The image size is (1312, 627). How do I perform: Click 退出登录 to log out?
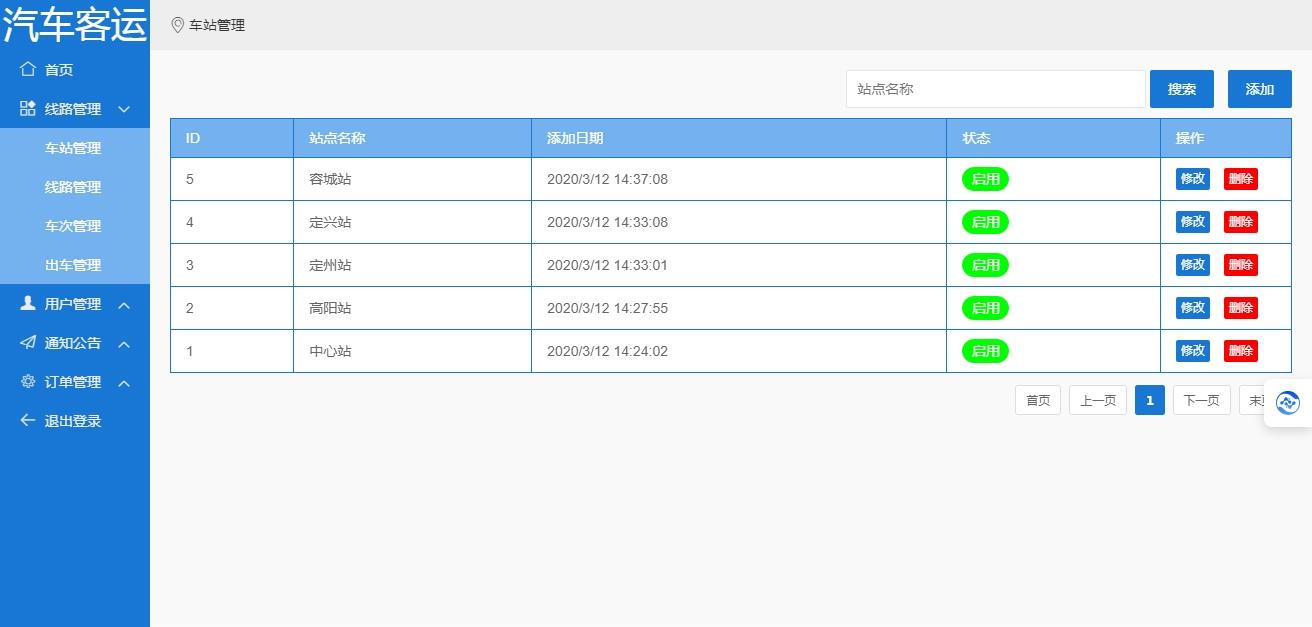pyautogui.click(x=75, y=420)
